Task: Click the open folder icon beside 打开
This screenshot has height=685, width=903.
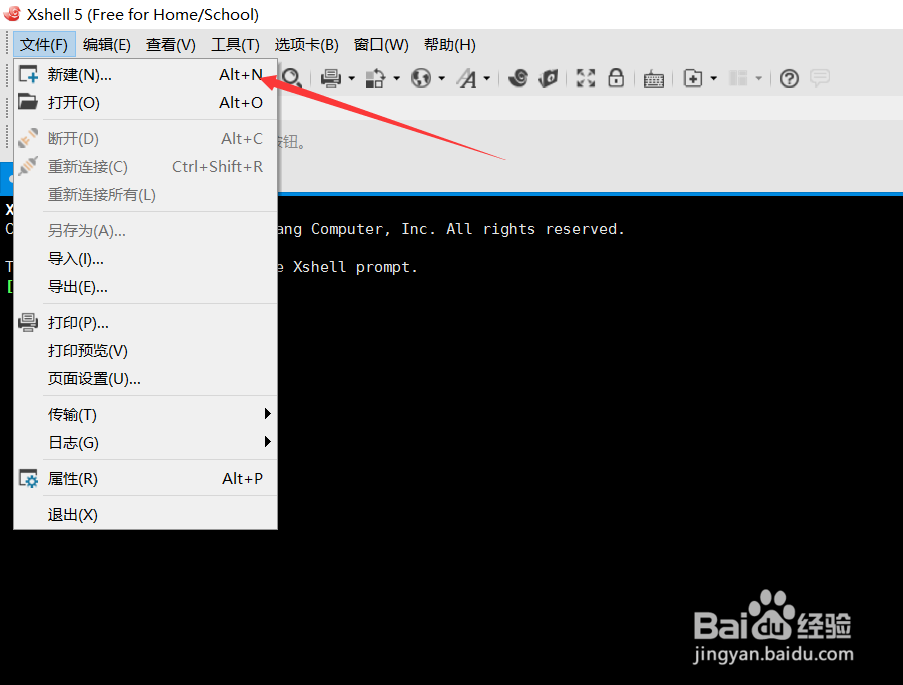Action: (x=28, y=102)
